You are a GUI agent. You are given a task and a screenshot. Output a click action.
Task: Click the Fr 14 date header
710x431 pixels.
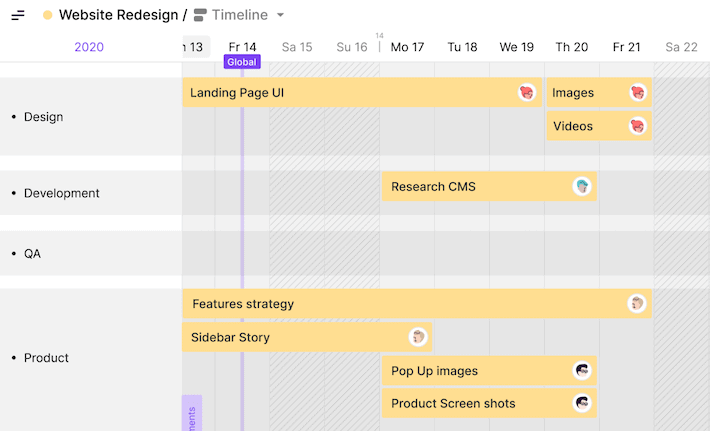coord(242,47)
